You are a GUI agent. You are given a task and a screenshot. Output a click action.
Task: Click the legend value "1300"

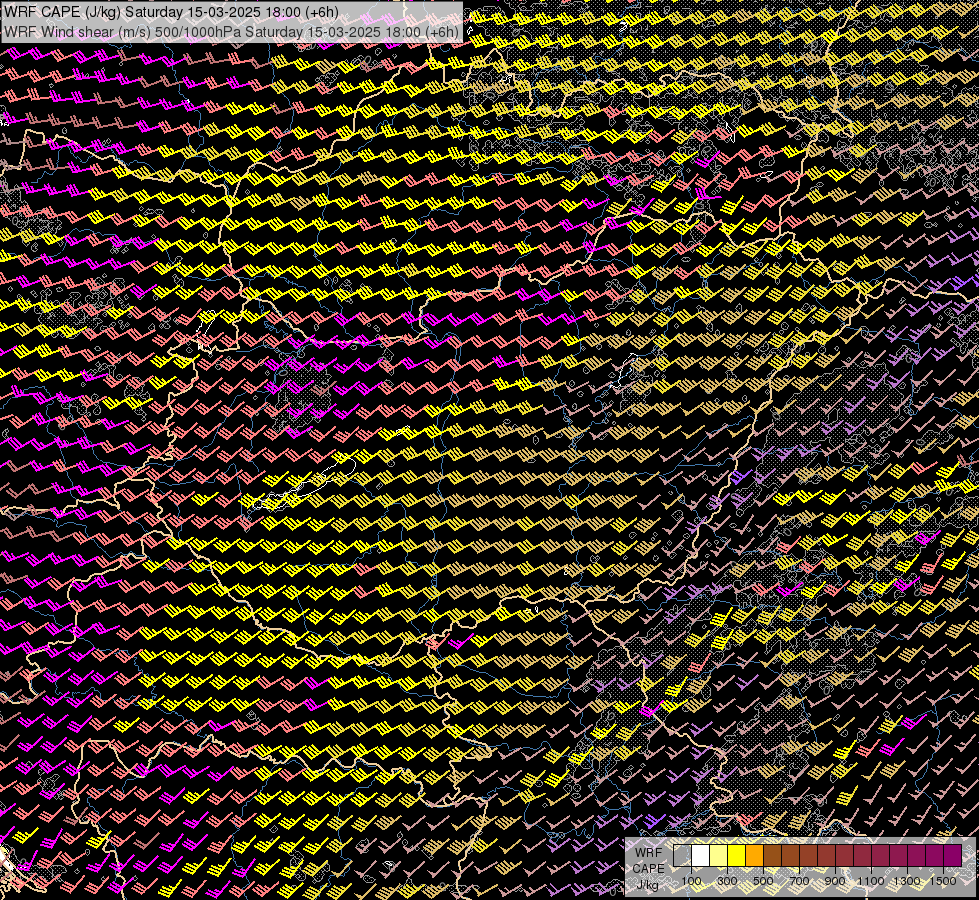coord(907,881)
